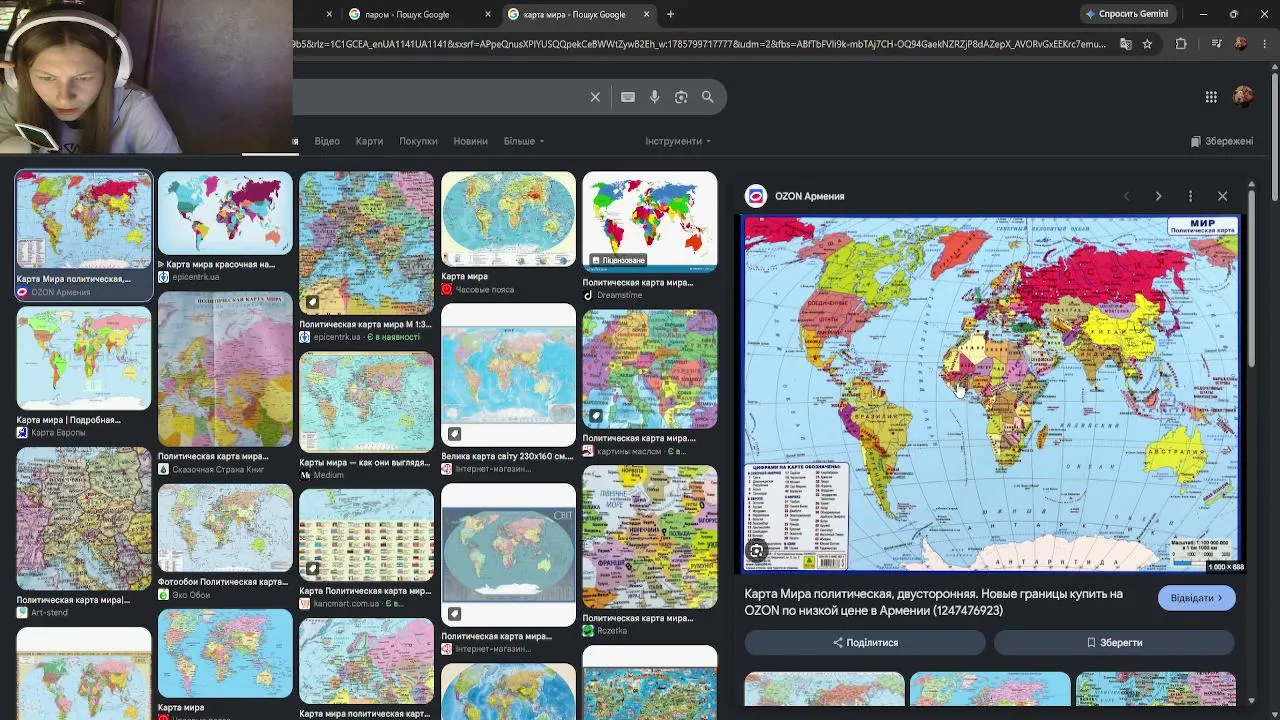Open the 'Политическая карта мира М 1:3' thumbnail
1280x720 pixels.
pyautogui.click(x=367, y=243)
